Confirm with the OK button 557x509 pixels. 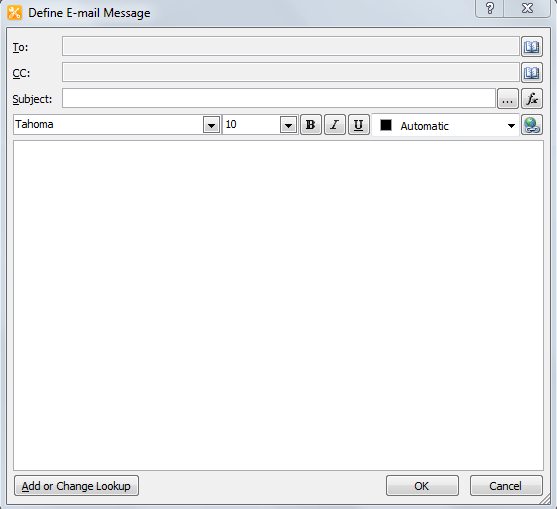[x=422, y=486]
